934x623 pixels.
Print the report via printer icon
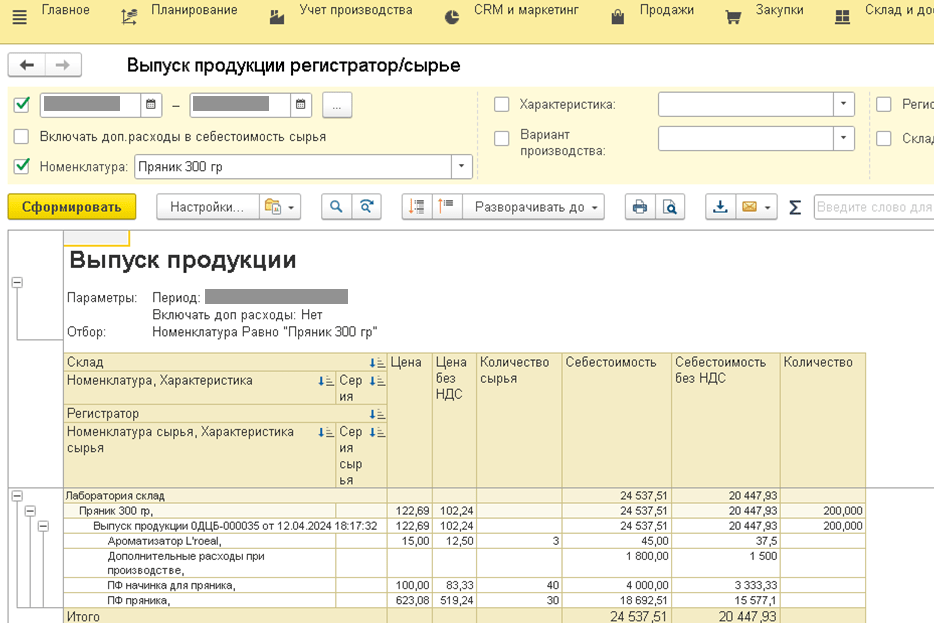tap(640, 207)
